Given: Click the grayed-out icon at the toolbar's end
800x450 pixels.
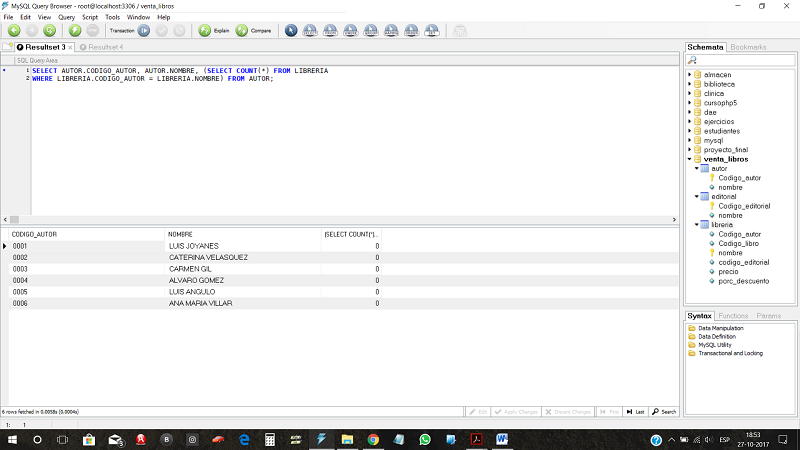Looking at the screenshot, I should (460, 31).
